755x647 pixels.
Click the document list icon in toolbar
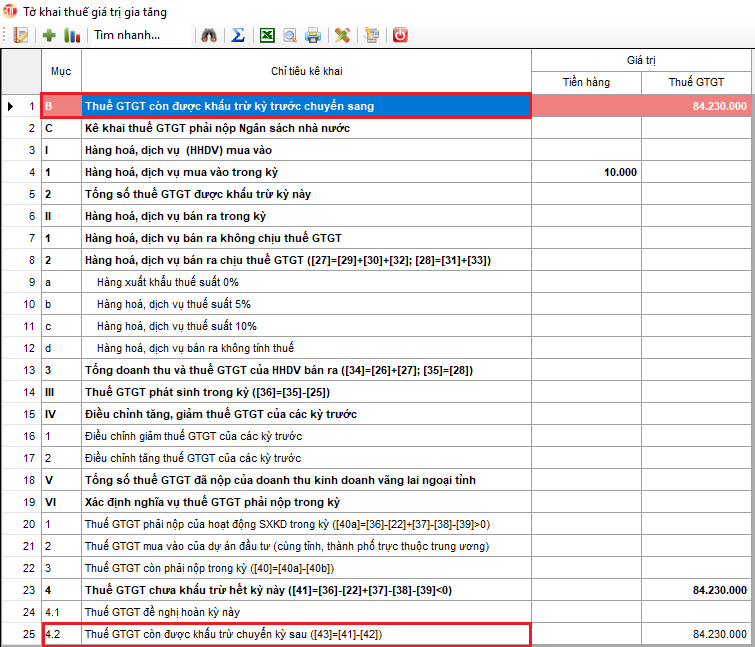click(372, 35)
